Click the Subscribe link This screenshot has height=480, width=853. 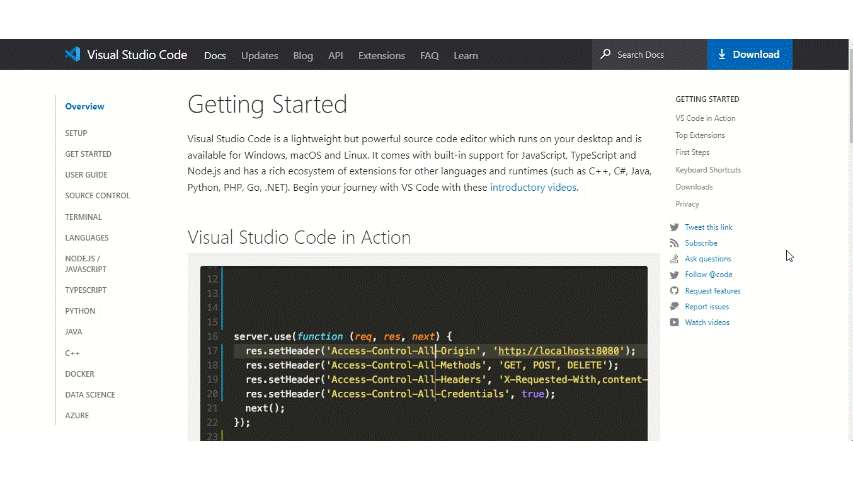point(701,243)
